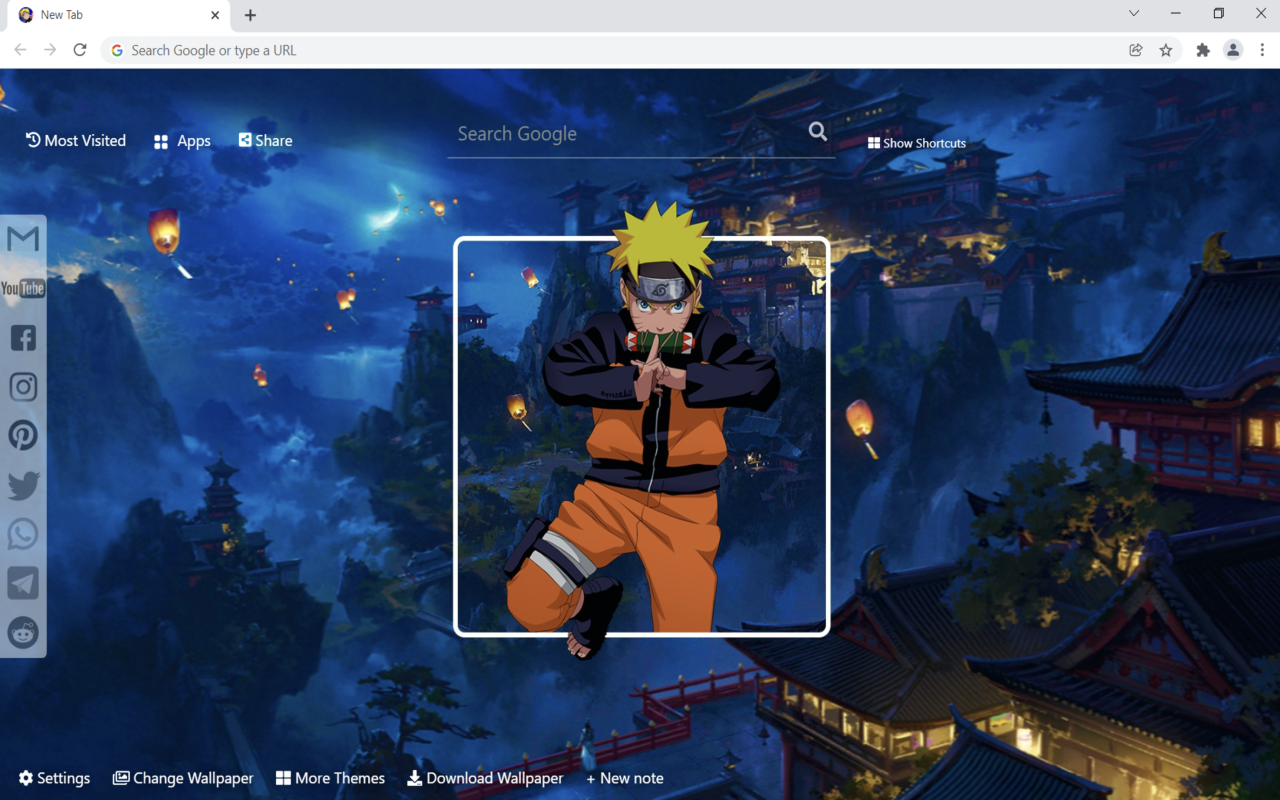Viewport: 1280px width, 800px height.
Task: Click Download Wallpaper
Action: 485,778
